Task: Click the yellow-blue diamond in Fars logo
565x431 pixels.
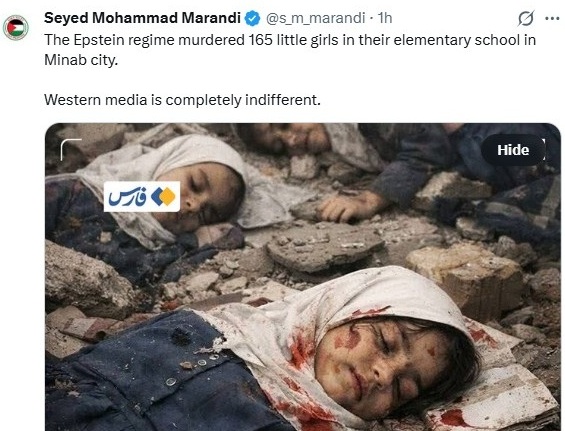Action: click(x=163, y=196)
